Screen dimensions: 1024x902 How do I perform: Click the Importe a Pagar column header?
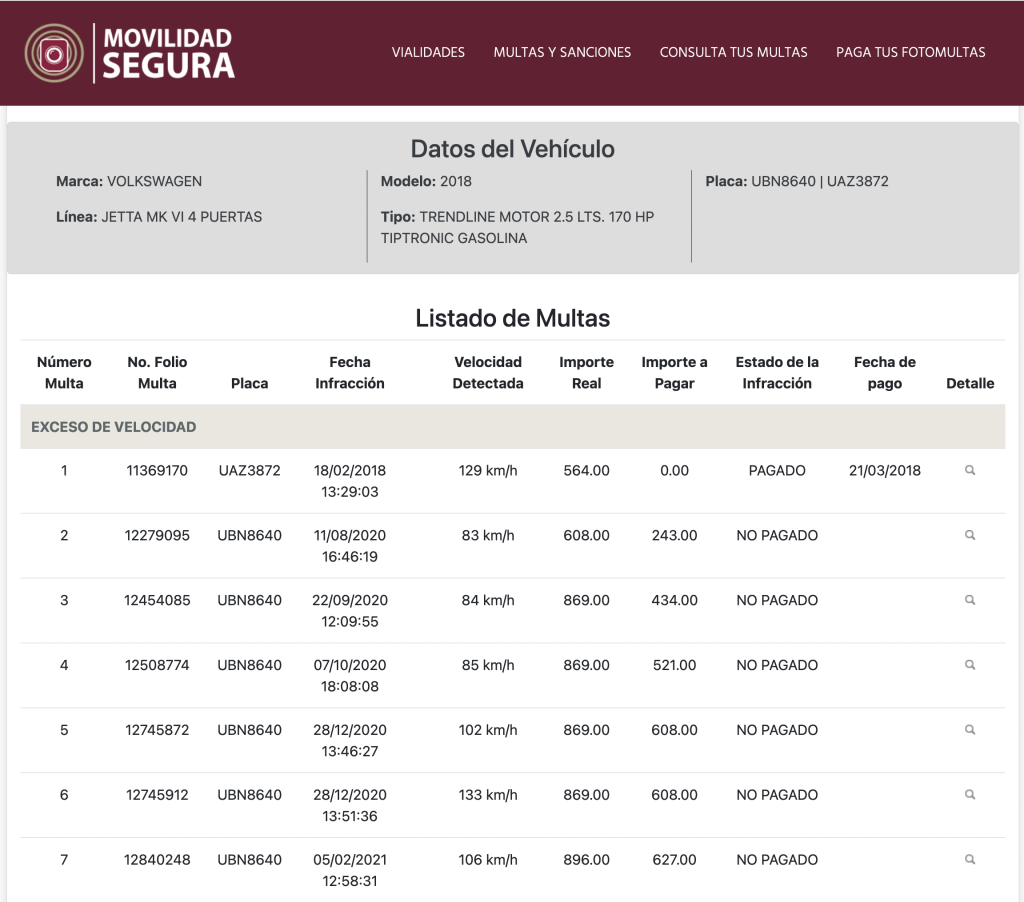[x=674, y=373]
